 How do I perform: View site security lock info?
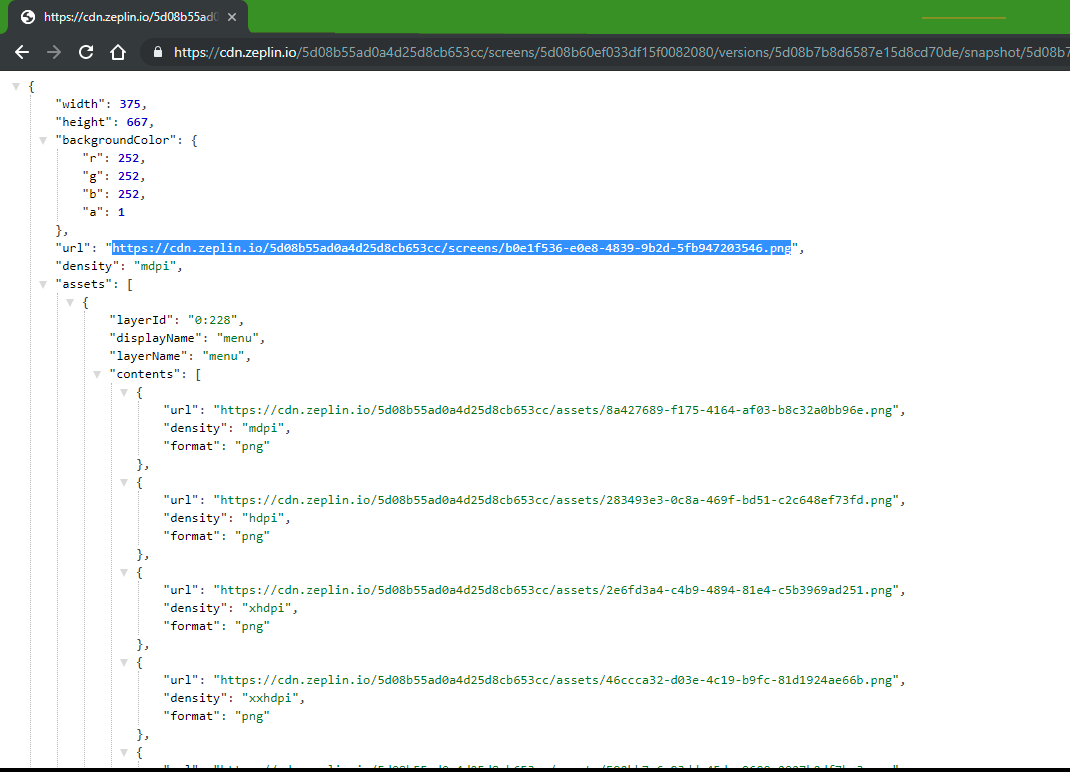pos(158,52)
